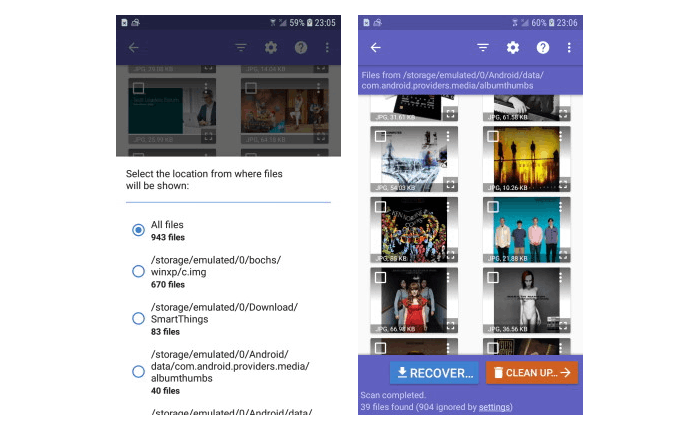This screenshot has width=684, height=432.
Task: Select the albumthumbs location radio option
Action: 138,372
